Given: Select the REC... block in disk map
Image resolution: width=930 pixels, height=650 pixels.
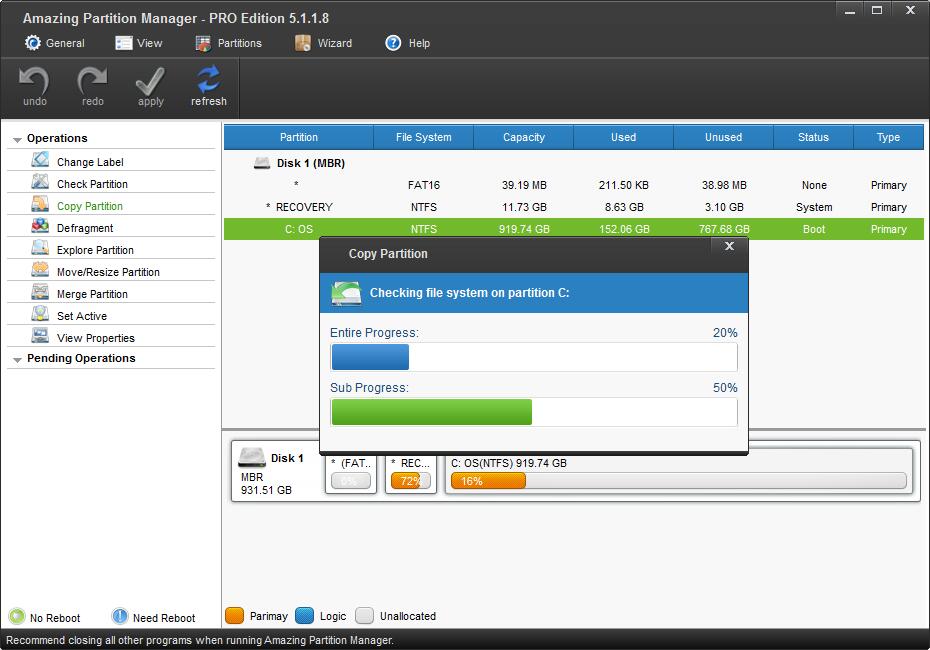Looking at the screenshot, I should 410,473.
